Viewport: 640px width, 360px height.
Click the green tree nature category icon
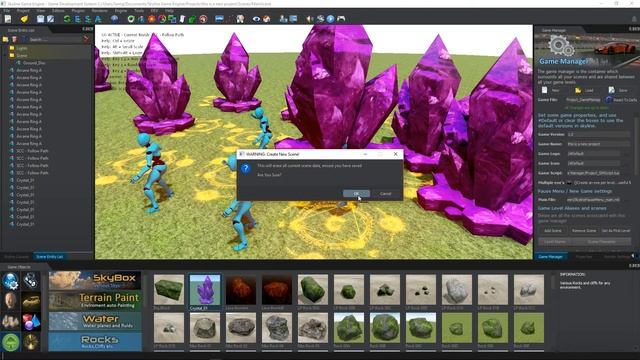[11, 342]
